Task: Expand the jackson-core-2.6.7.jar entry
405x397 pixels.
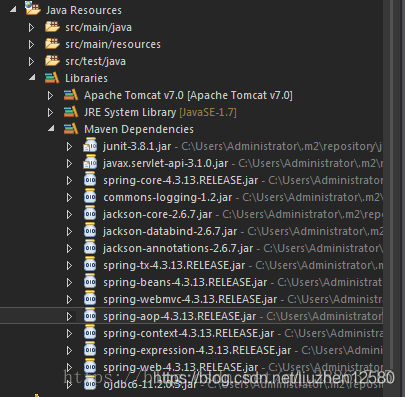Action: (69, 214)
